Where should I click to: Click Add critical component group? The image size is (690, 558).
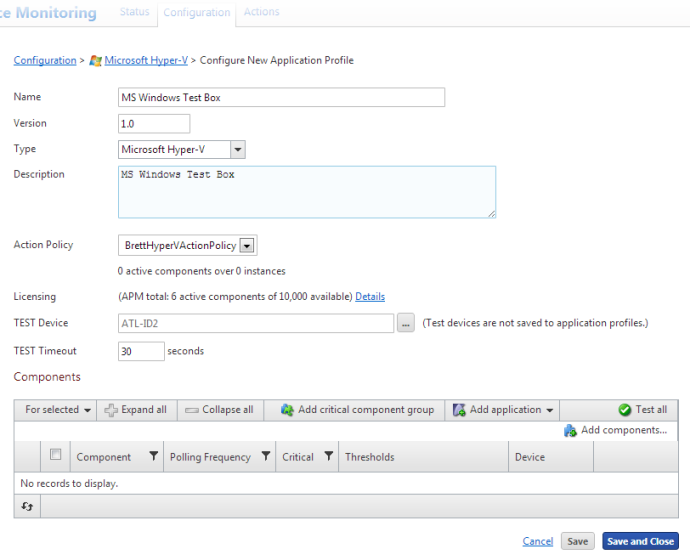pos(357,410)
